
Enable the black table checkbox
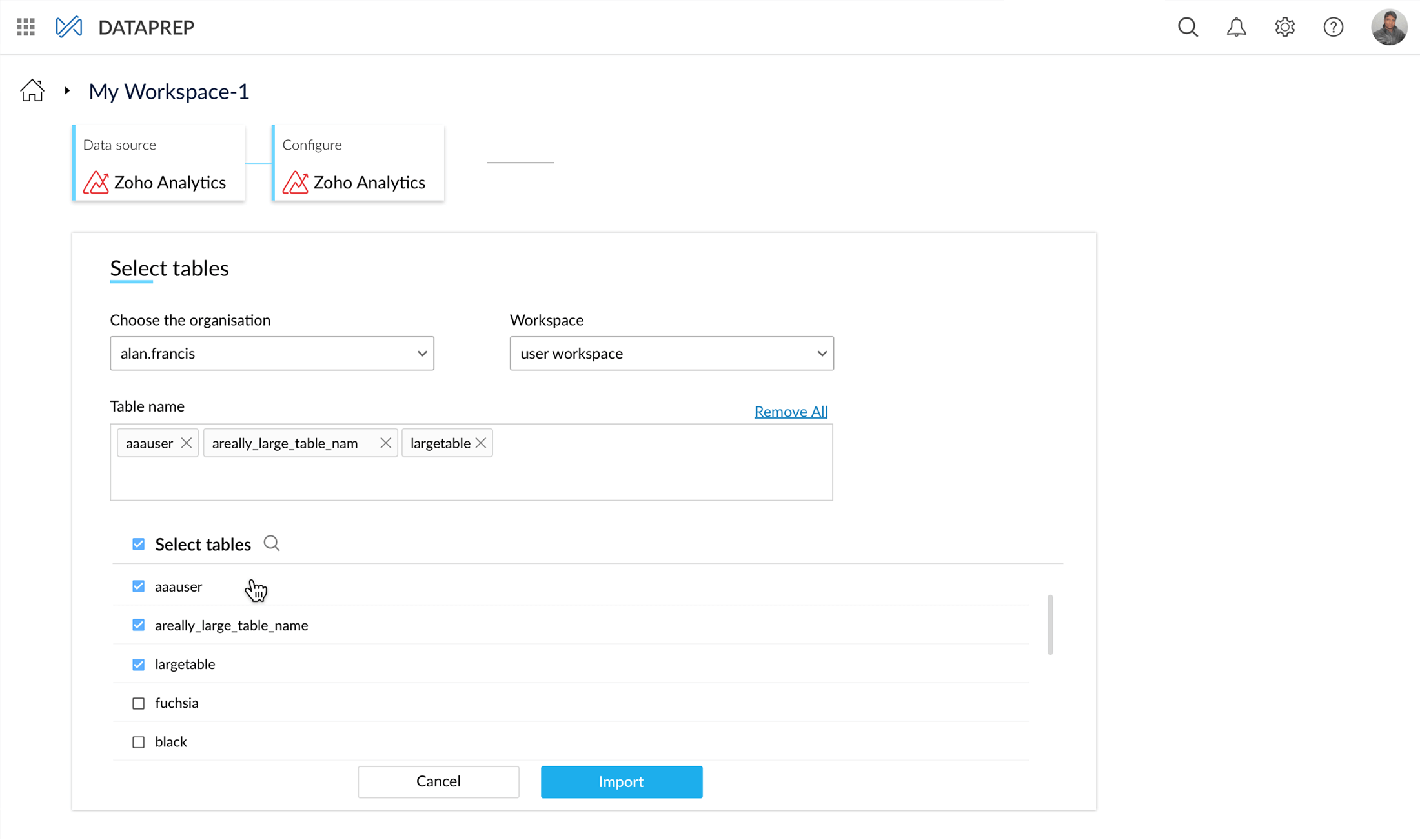click(139, 741)
